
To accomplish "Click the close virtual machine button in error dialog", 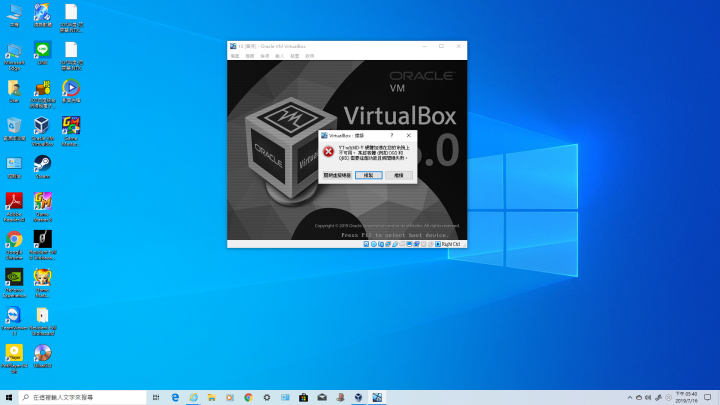I will (337, 175).
